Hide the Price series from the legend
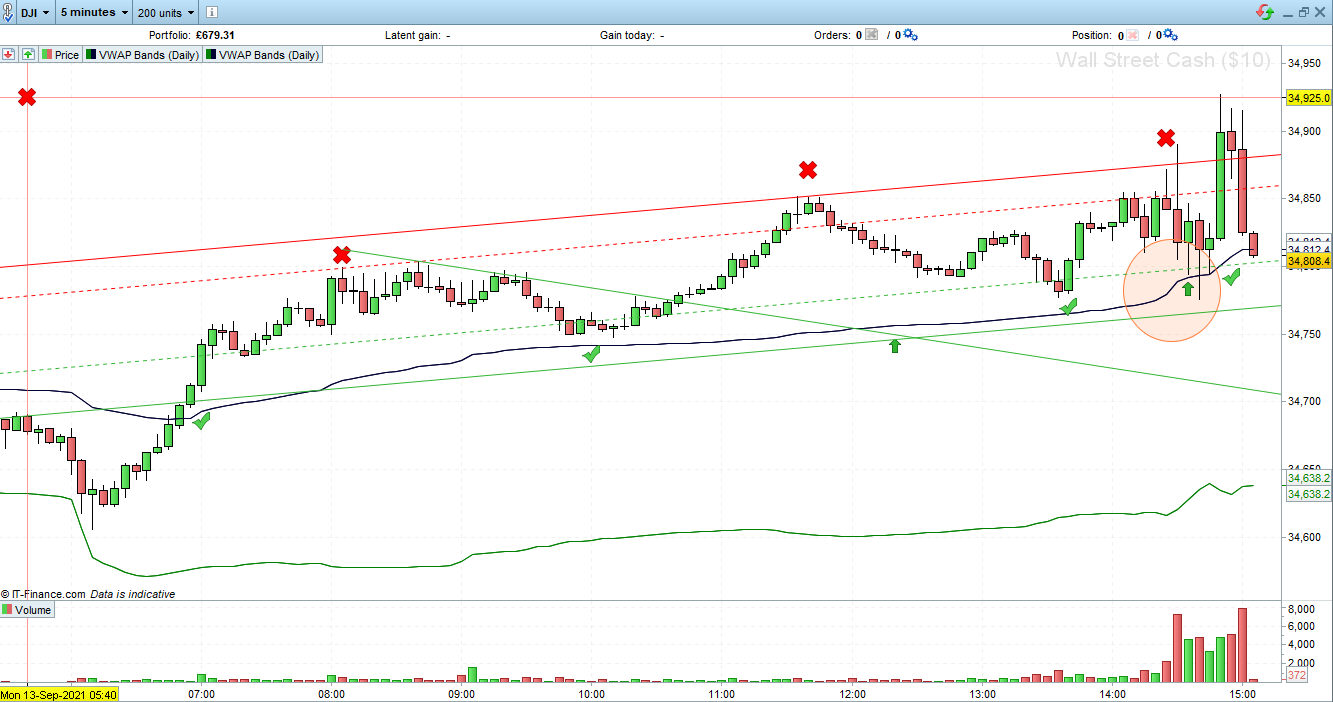The height and width of the screenshot is (702, 1333). click(x=64, y=55)
